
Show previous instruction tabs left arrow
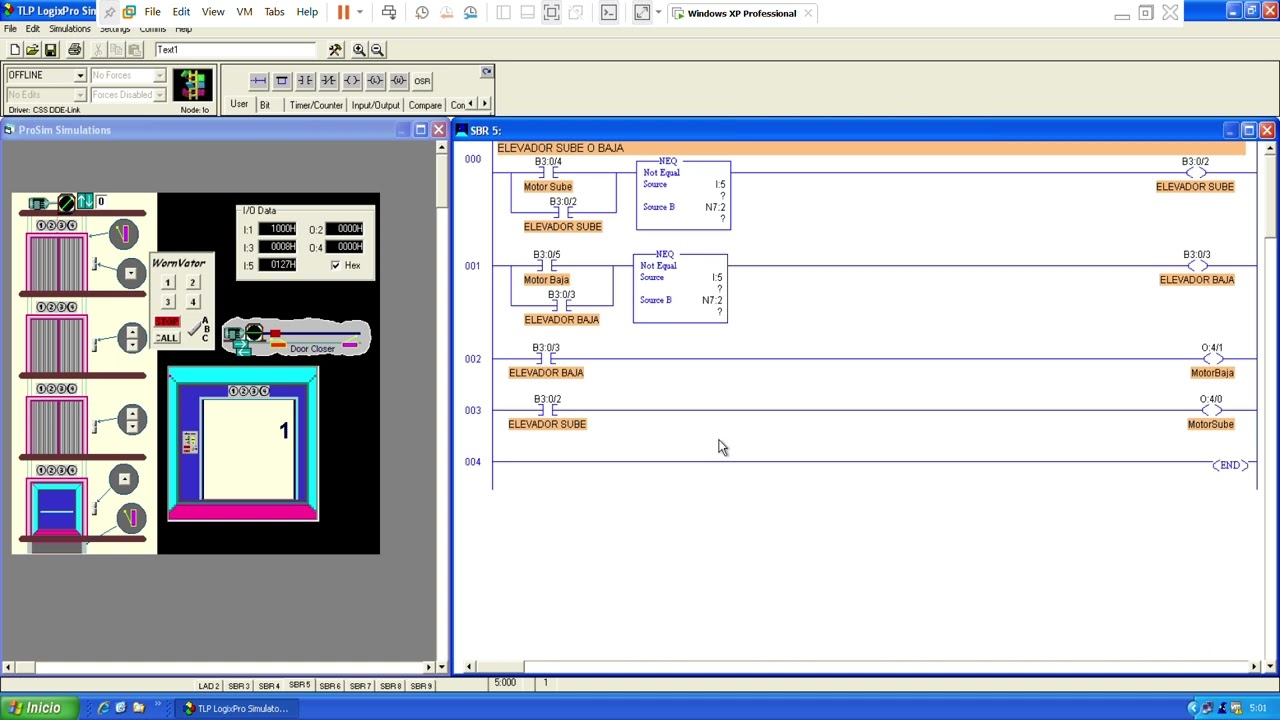[472, 104]
